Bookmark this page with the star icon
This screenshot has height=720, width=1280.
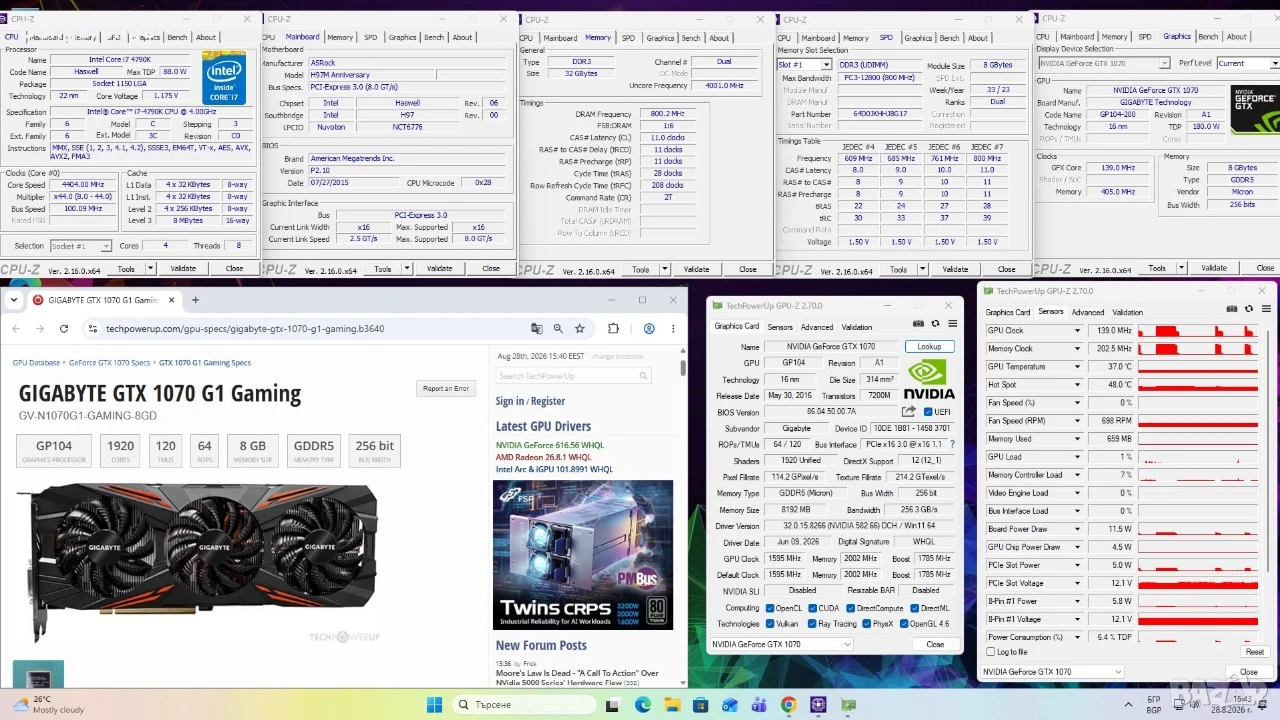581,328
